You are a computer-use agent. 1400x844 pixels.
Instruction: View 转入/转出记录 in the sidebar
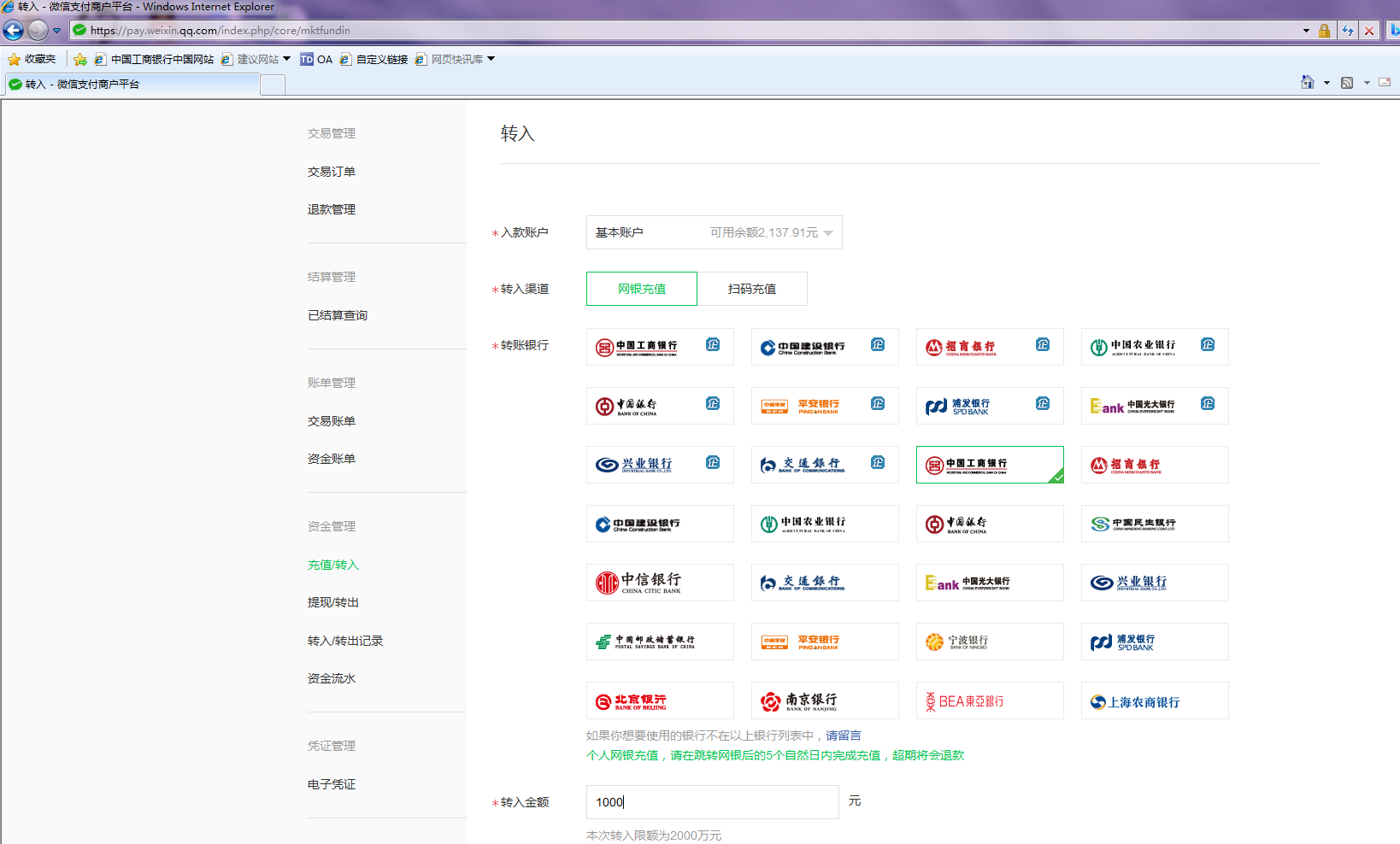point(345,641)
